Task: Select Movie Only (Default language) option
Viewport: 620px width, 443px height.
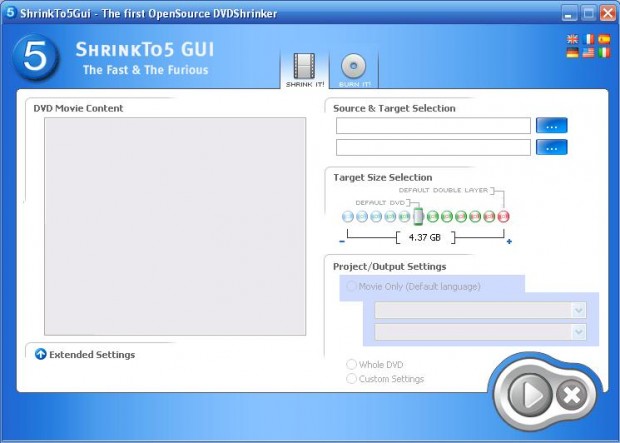Action: pos(414,286)
